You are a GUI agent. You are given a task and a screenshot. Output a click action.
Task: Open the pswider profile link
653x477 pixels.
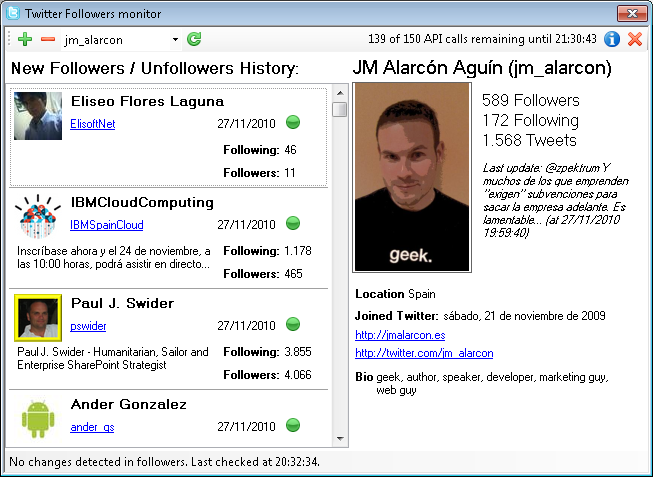click(88, 326)
